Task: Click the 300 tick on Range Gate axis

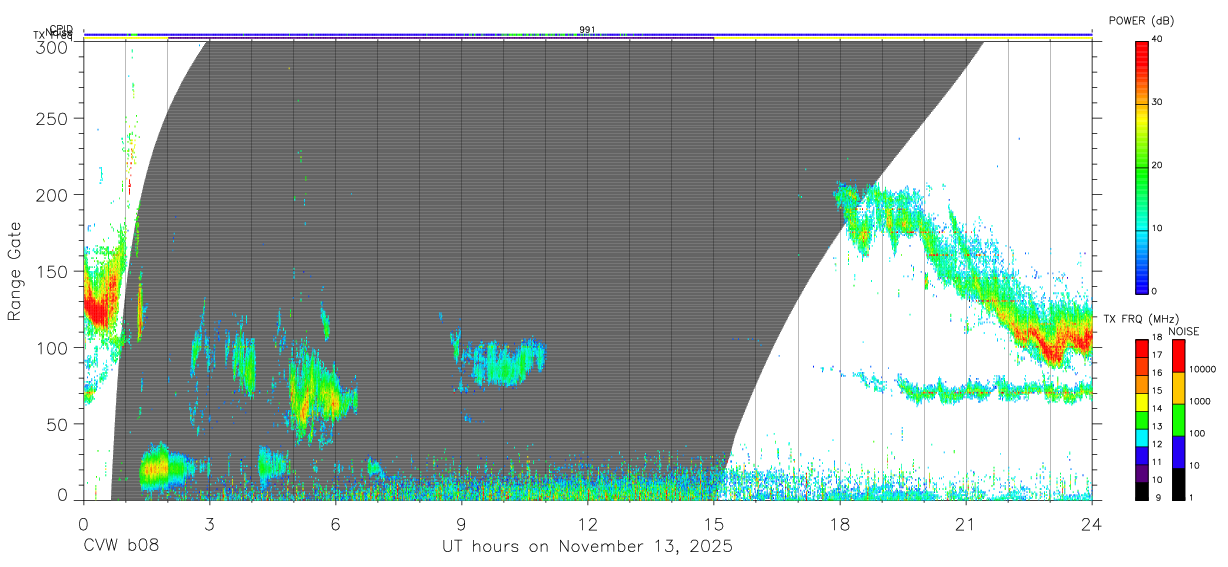Action: tap(52, 46)
